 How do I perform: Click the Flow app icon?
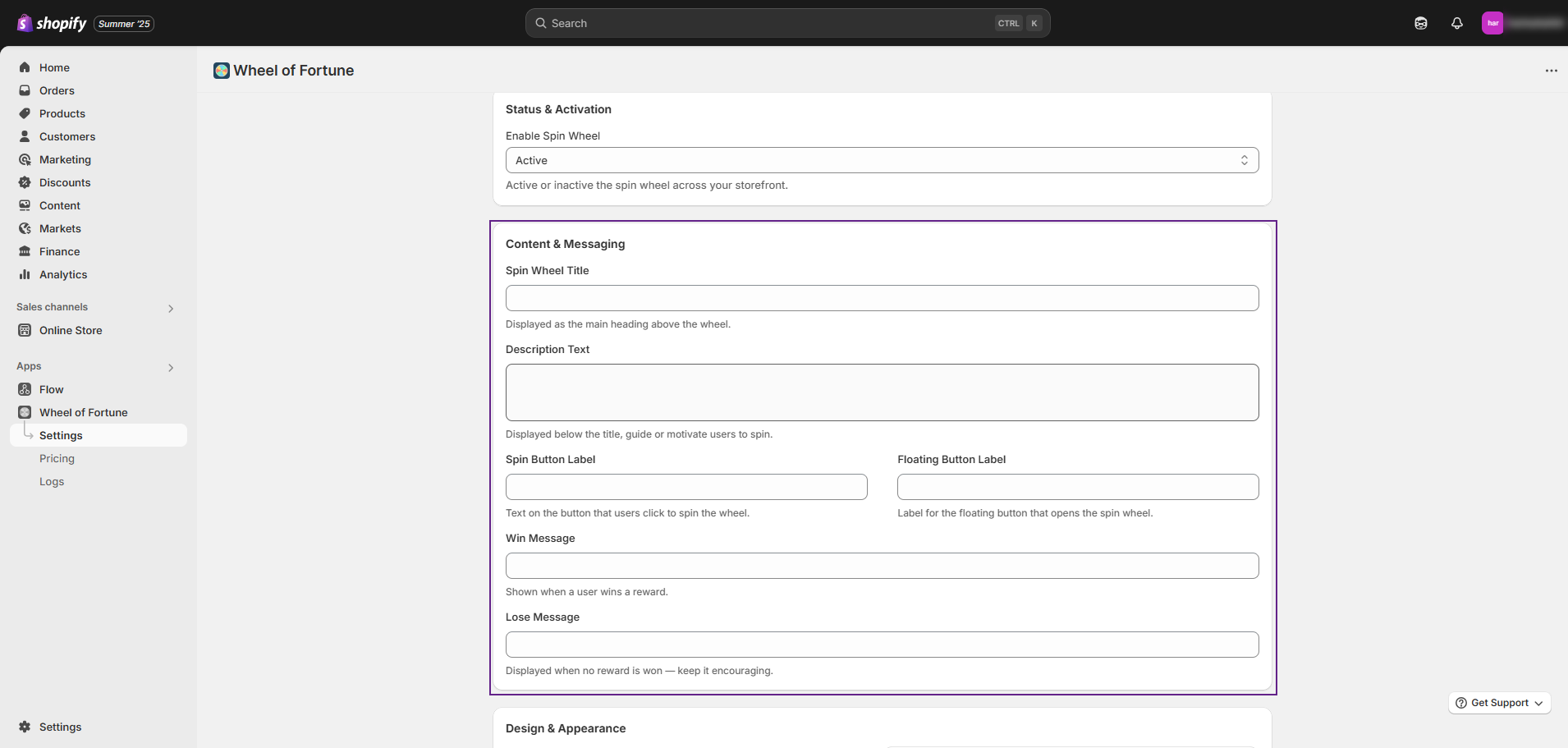25,389
